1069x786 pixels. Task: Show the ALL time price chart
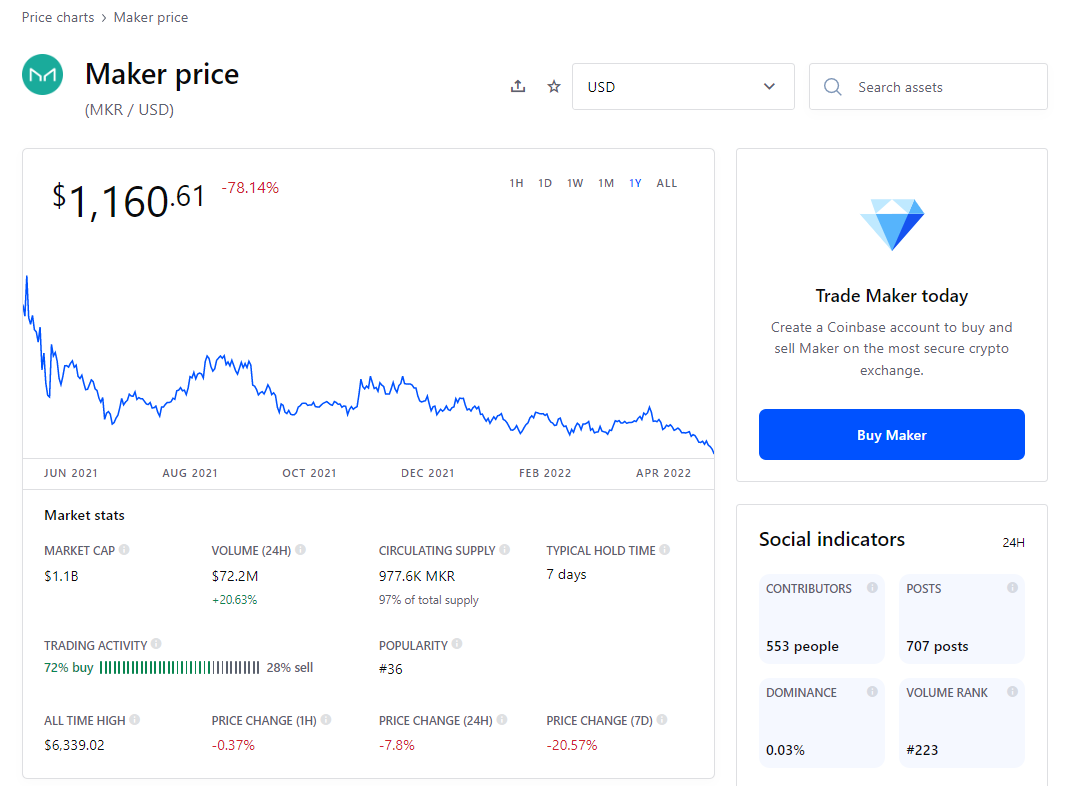coord(667,183)
